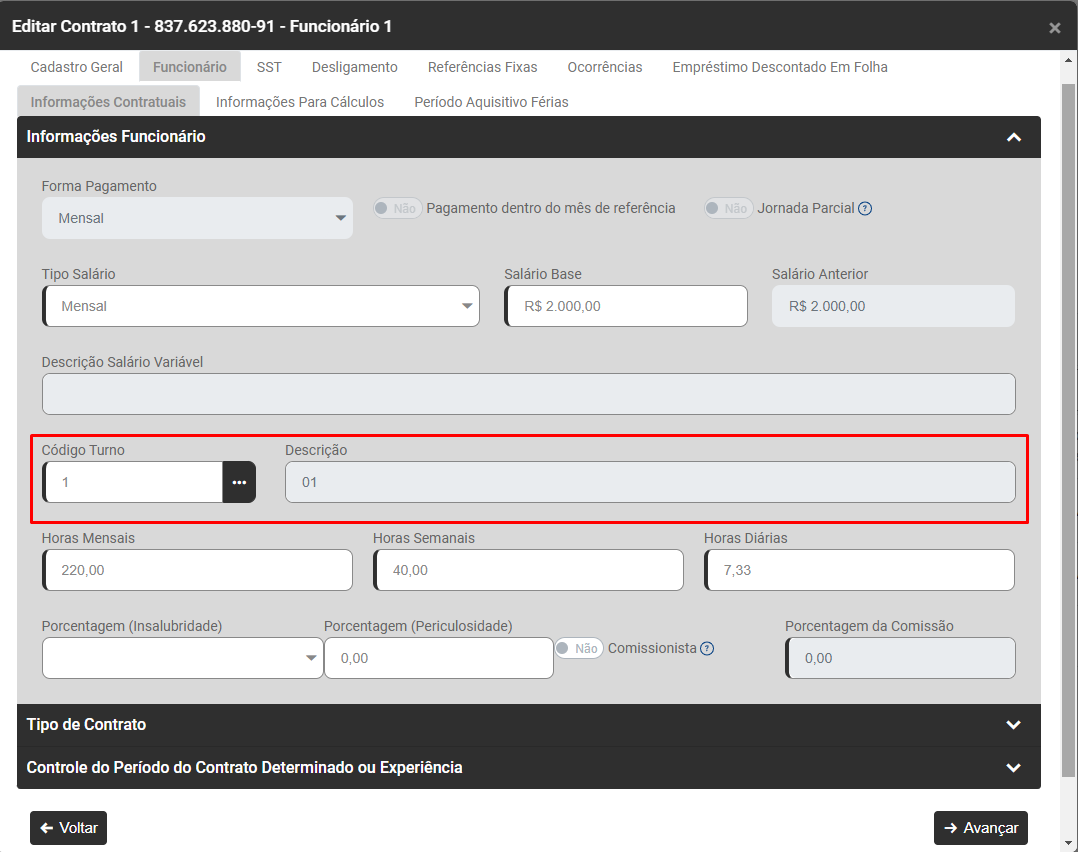Click the dialog's vertical scrollbar
Viewport: 1078px width, 852px height.
click(x=1068, y=400)
